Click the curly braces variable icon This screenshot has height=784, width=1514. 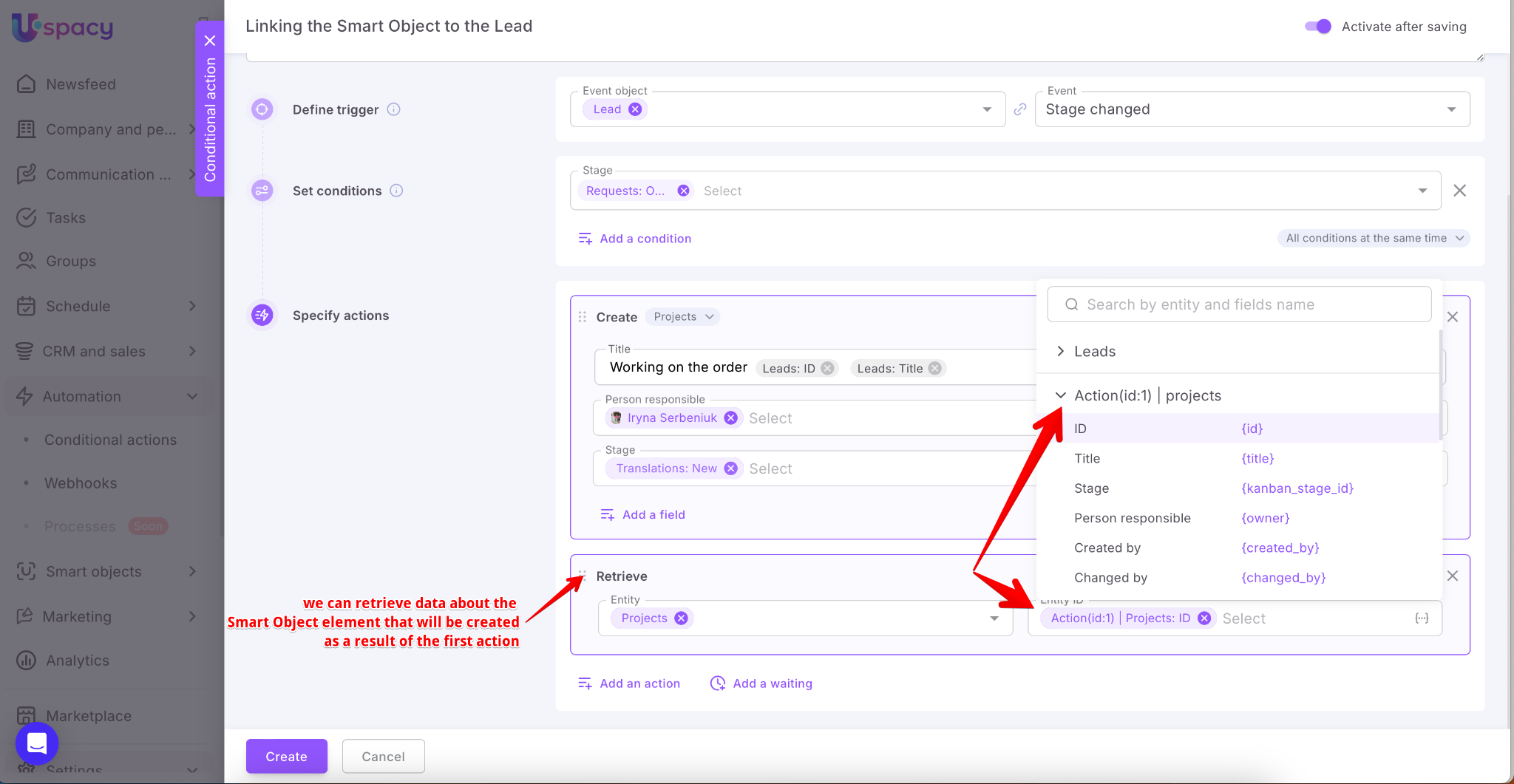(1422, 618)
